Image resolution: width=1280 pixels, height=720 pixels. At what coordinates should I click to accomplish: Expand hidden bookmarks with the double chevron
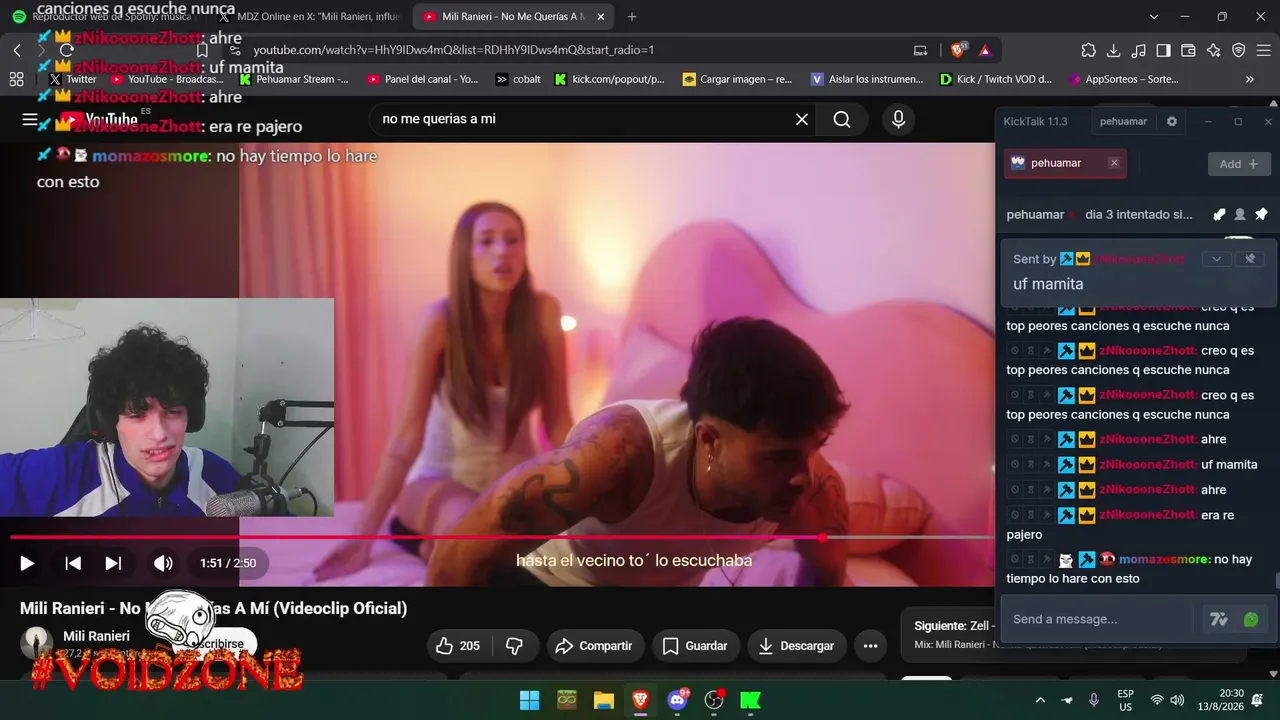tap(1250, 79)
